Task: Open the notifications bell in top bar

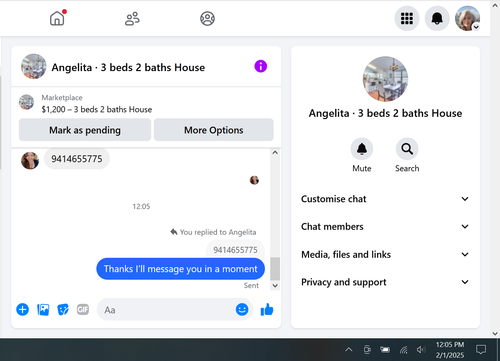Action: click(x=437, y=18)
